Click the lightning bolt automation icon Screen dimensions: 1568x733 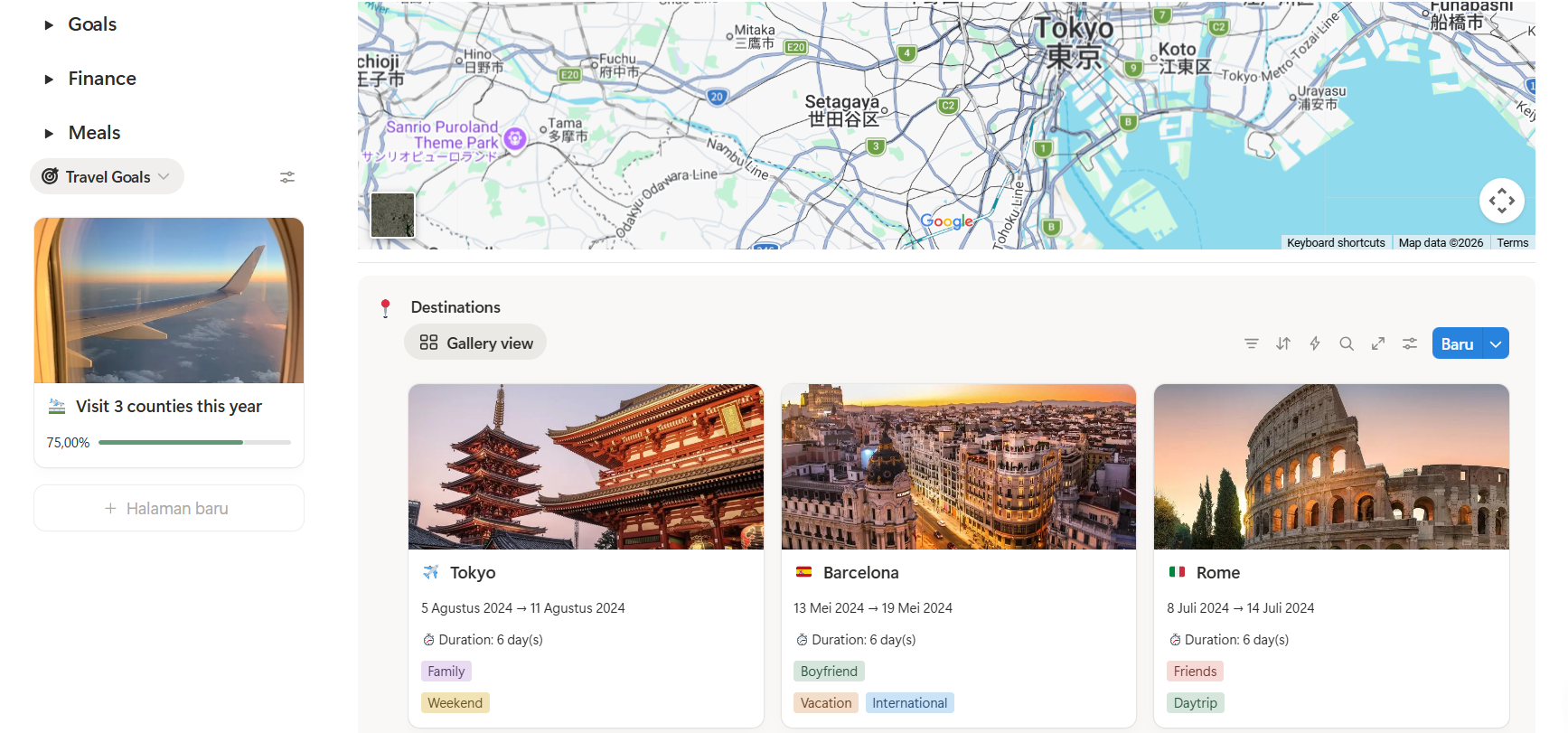point(1315,343)
